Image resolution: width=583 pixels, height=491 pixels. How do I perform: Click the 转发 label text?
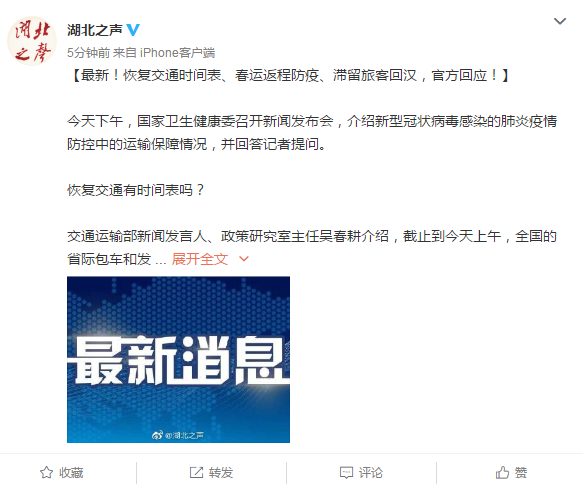pos(221,473)
